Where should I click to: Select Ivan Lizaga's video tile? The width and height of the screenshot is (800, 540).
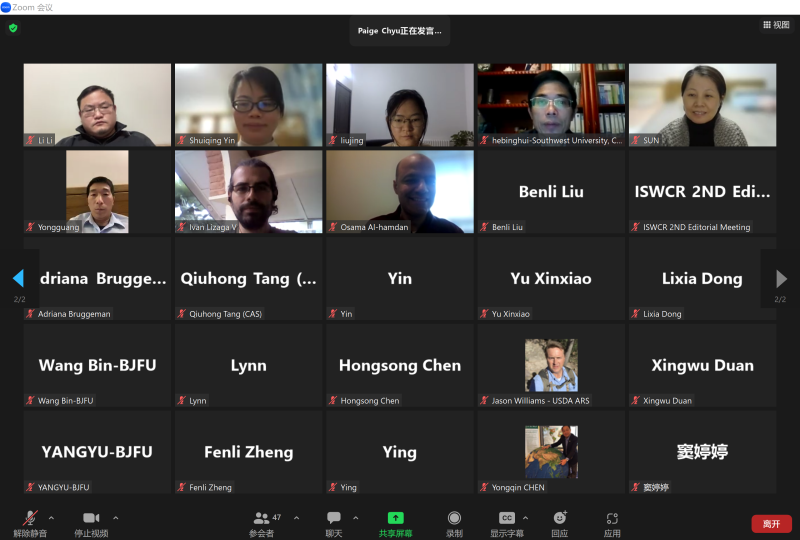pyautogui.click(x=248, y=192)
